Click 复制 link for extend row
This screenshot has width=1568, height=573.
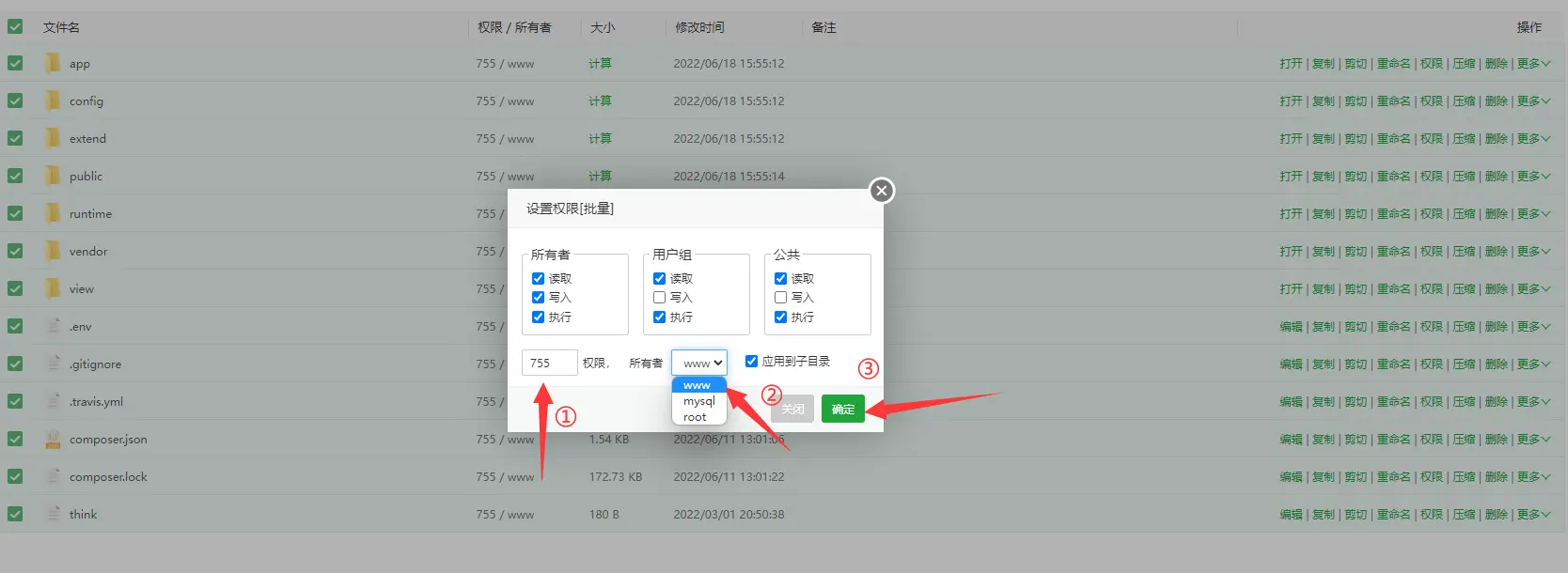(1324, 139)
